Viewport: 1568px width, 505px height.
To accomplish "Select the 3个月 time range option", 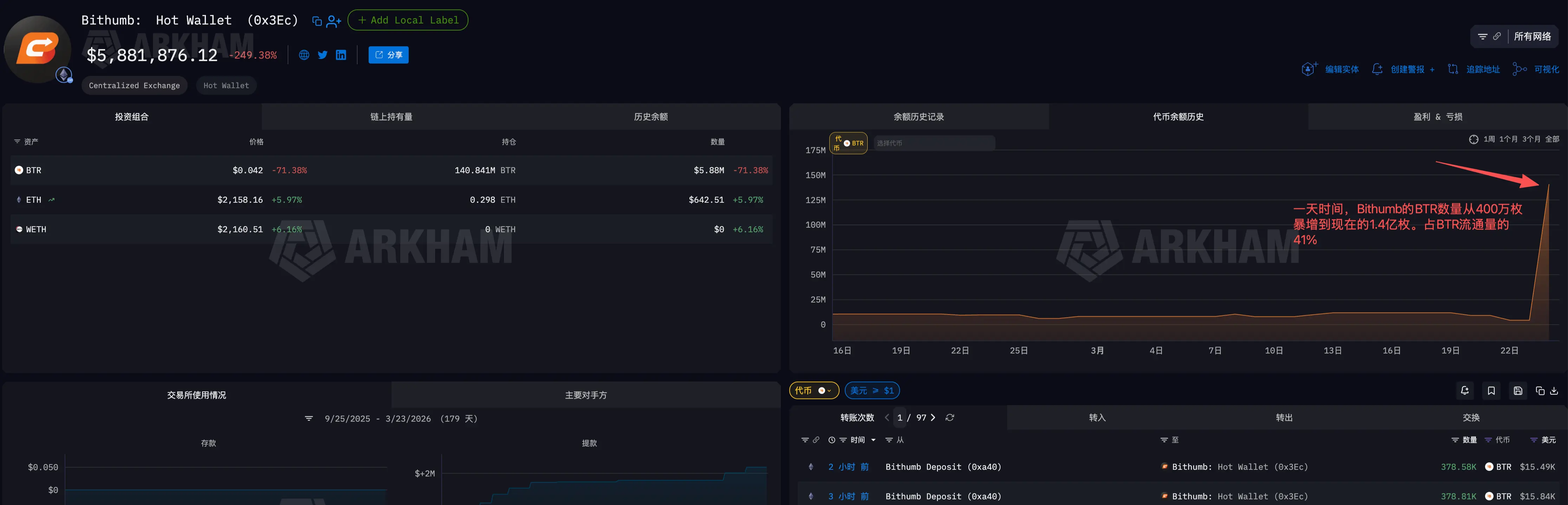I will [x=1531, y=139].
